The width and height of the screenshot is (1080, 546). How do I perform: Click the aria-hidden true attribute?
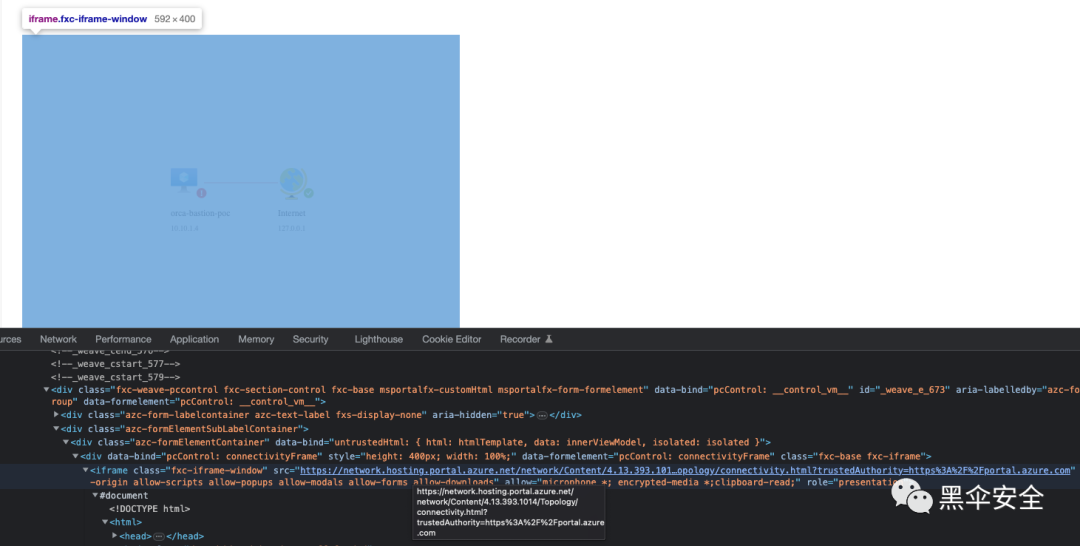click(x=483, y=415)
